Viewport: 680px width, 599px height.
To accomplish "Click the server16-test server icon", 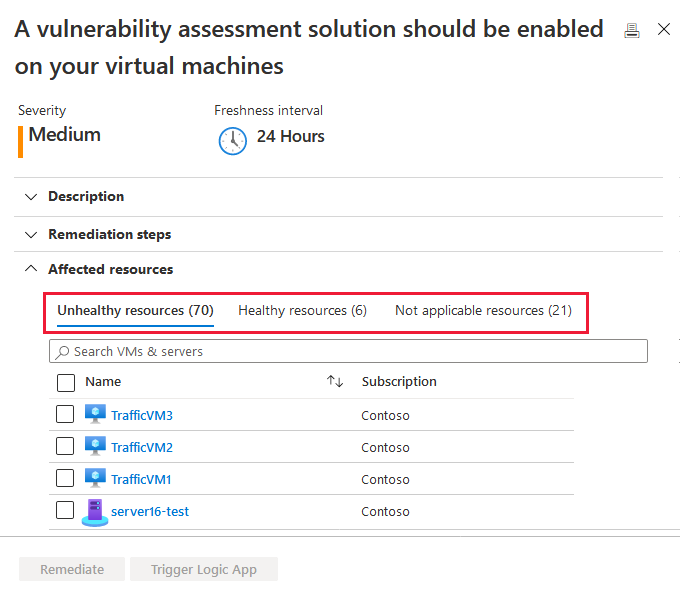I will click(x=95, y=512).
